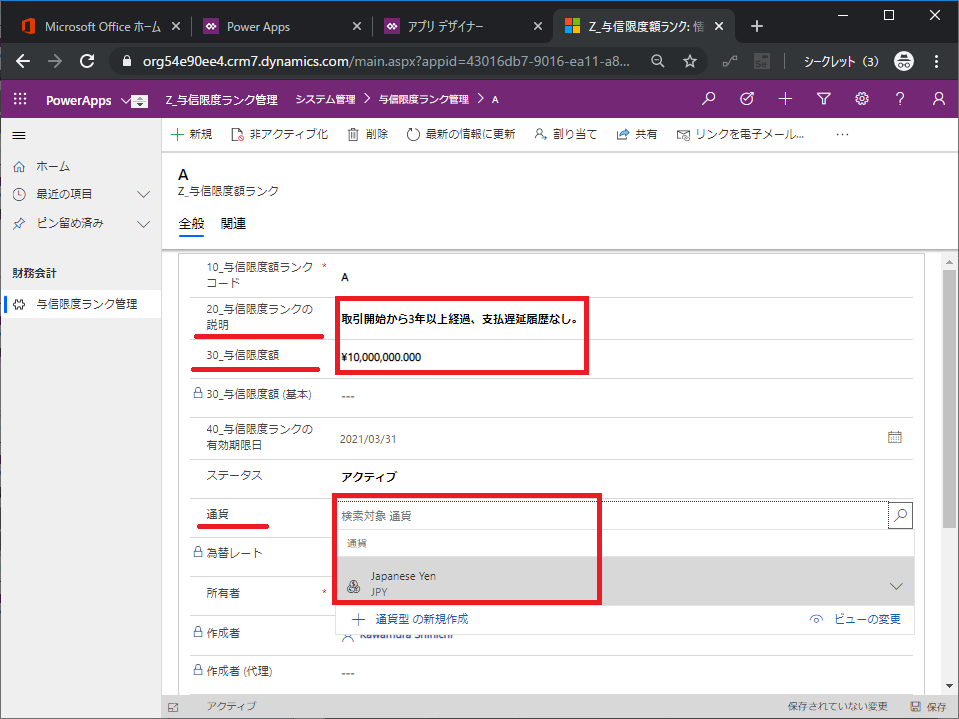Click the 保存 button in footer
The width and height of the screenshot is (959, 719).
pos(927,707)
